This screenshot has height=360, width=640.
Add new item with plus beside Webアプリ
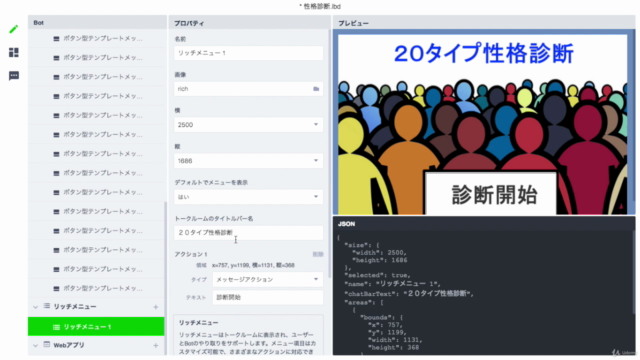pyautogui.click(x=156, y=346)
